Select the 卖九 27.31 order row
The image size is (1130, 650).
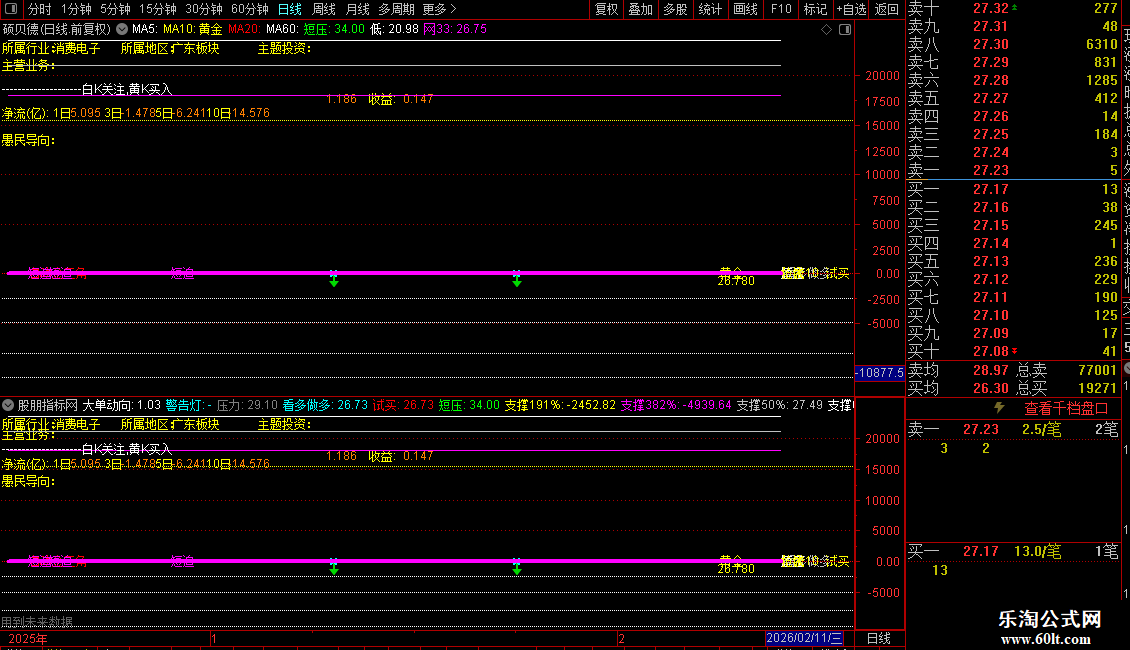pyautogui.click(x=1013, y=26)
